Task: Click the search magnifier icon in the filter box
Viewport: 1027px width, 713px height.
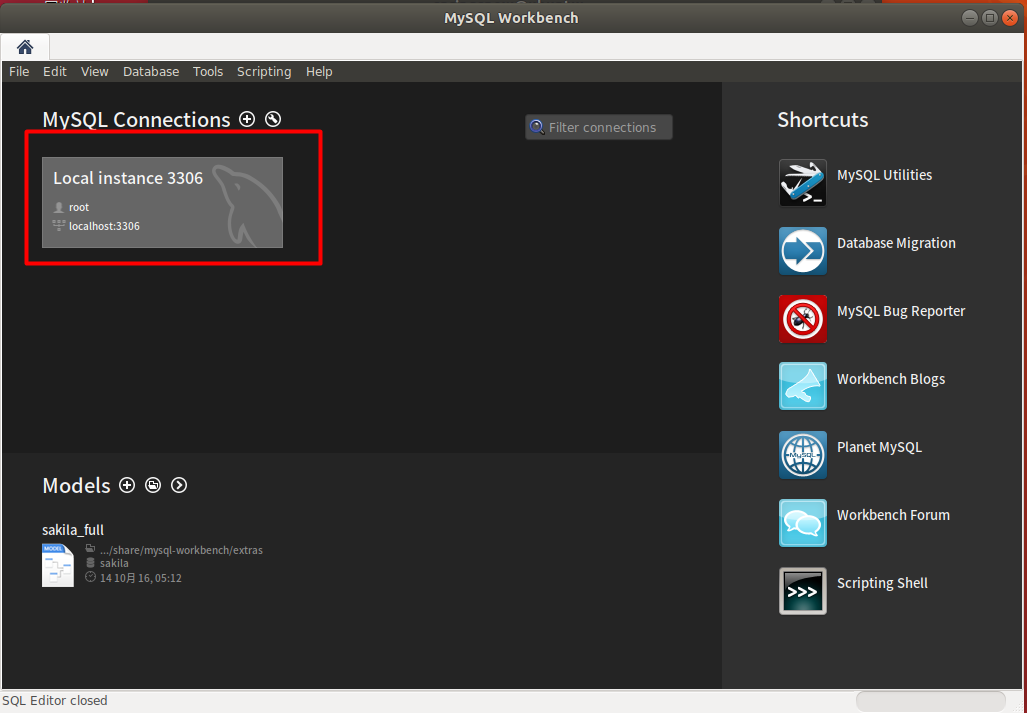Action: pyautogui.click(x=537, y=127)
